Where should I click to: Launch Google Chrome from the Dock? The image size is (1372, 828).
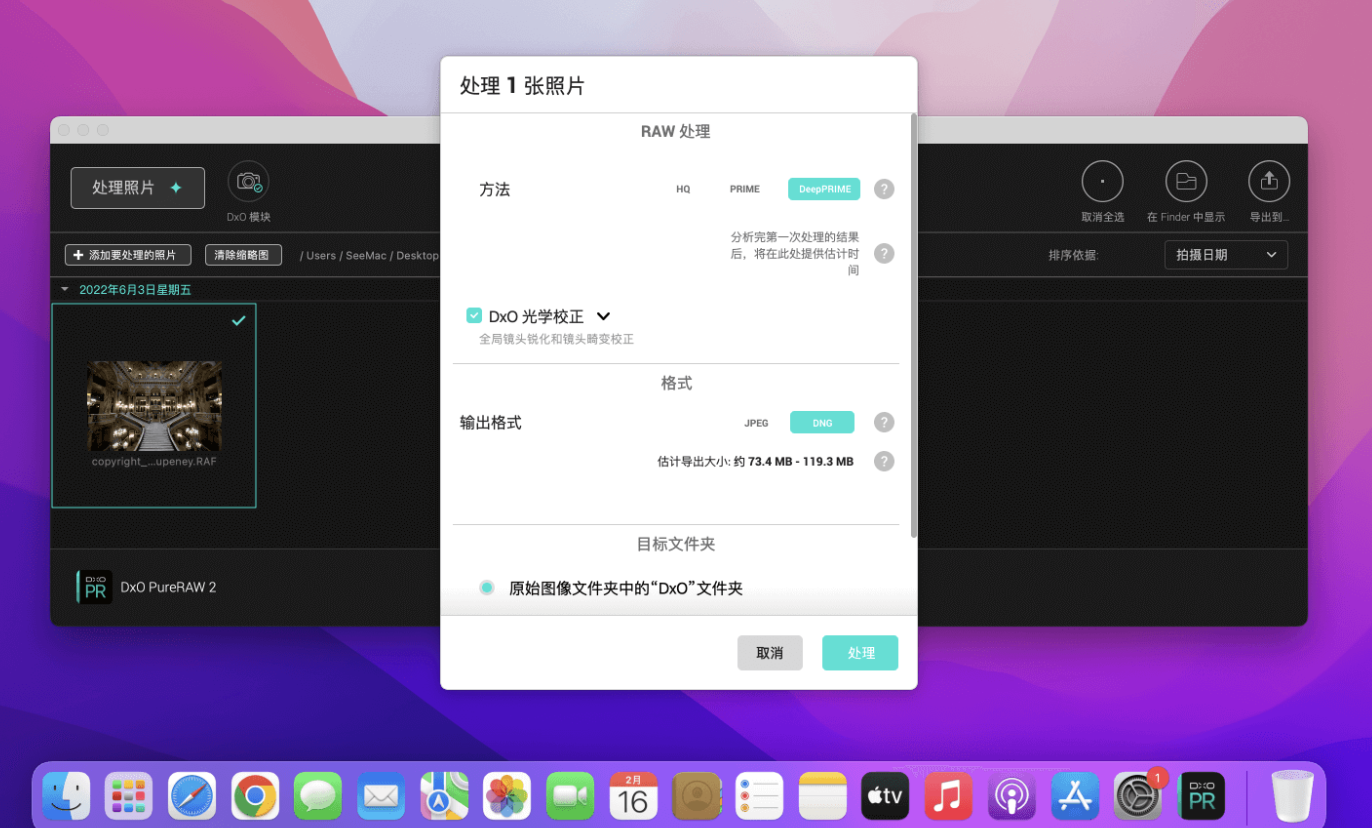click(255, 796)
